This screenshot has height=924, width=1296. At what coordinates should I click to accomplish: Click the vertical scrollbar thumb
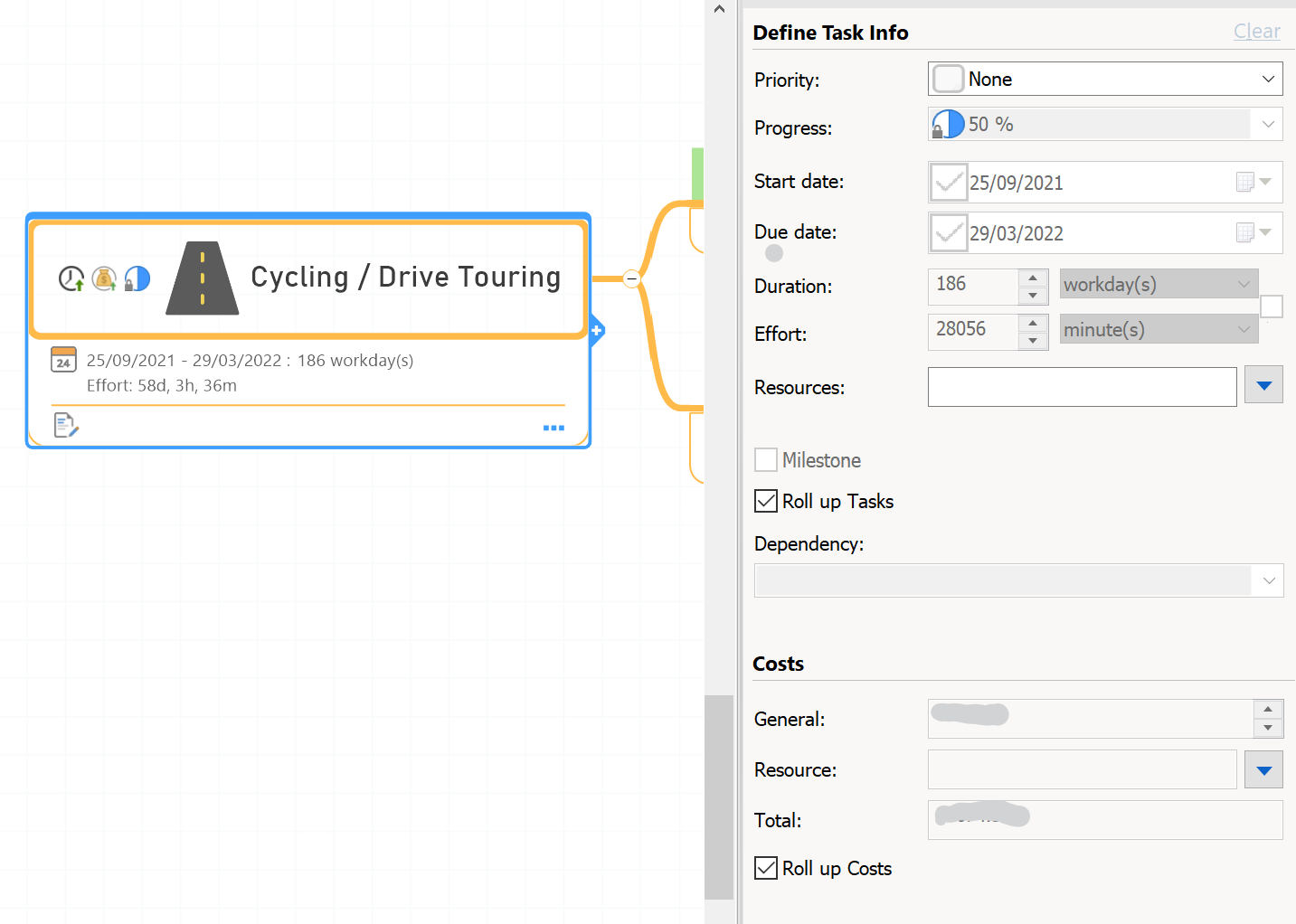(x=719, y=796)
